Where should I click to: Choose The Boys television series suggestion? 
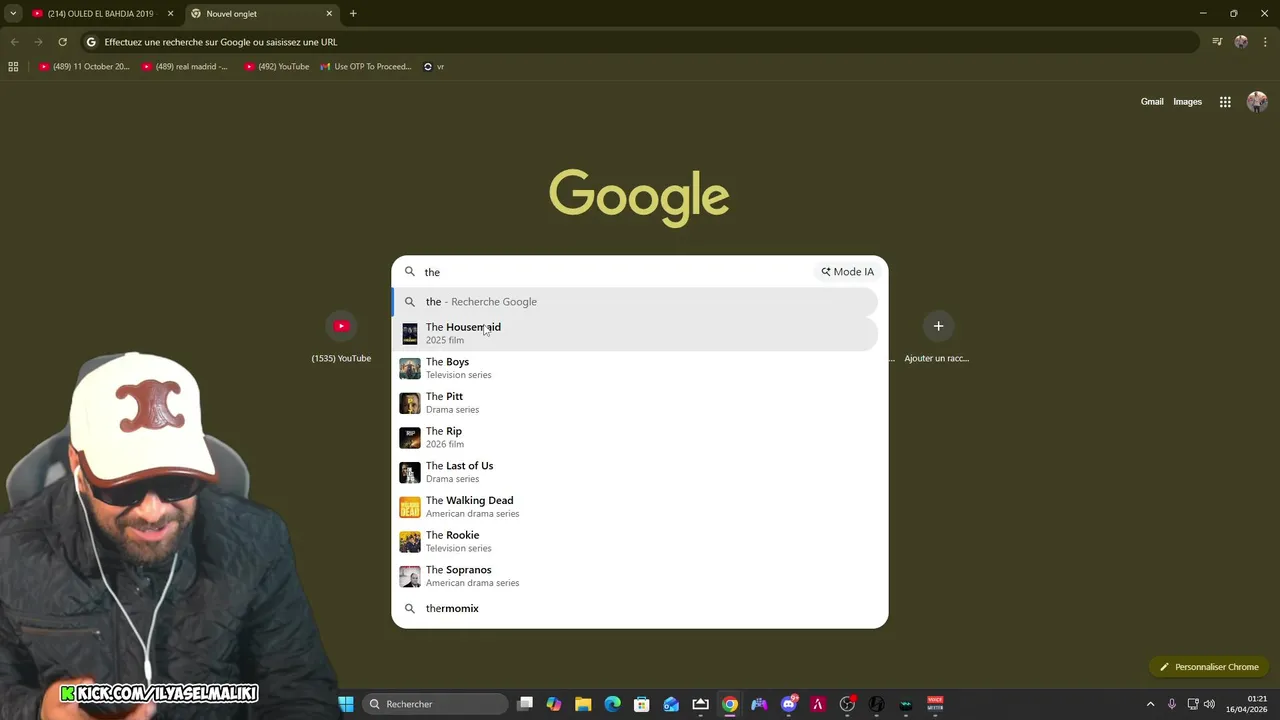(635, 368)
